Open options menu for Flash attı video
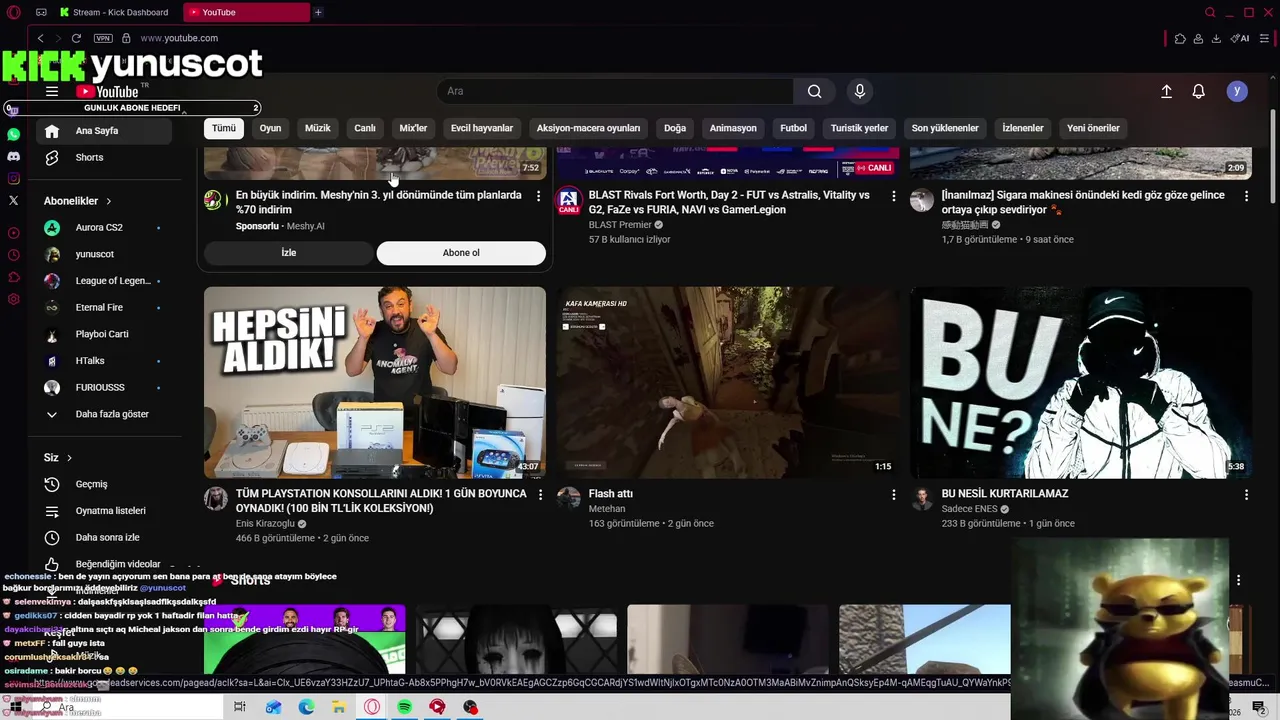The image size is (1280, 720). [894, 494]
